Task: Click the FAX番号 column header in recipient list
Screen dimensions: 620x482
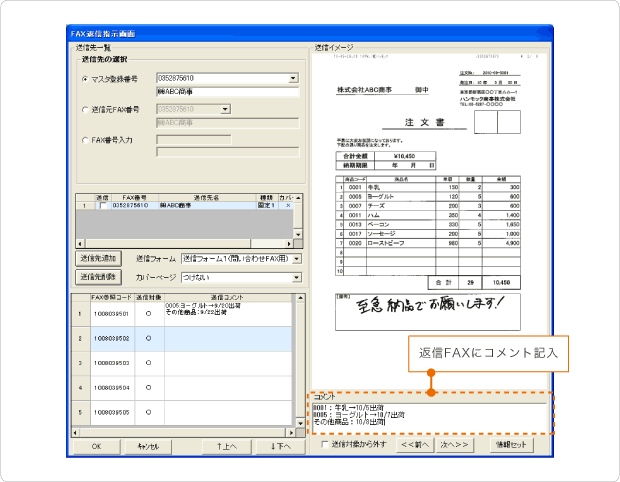Action: pyautogui.click(x=134, y=197)
